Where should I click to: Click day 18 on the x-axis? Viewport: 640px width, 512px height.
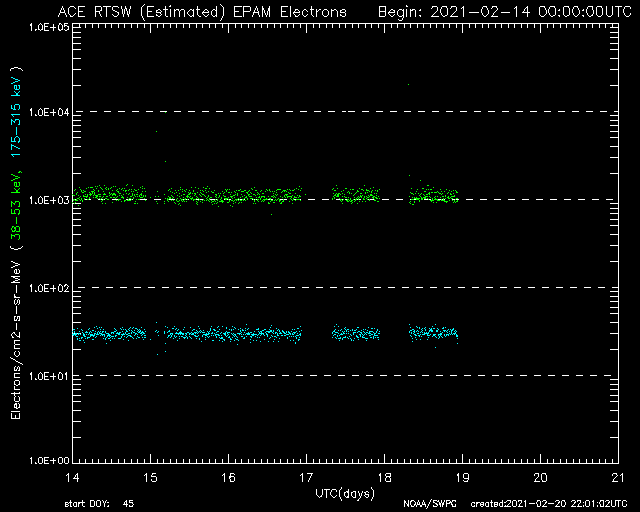(384, 477)
